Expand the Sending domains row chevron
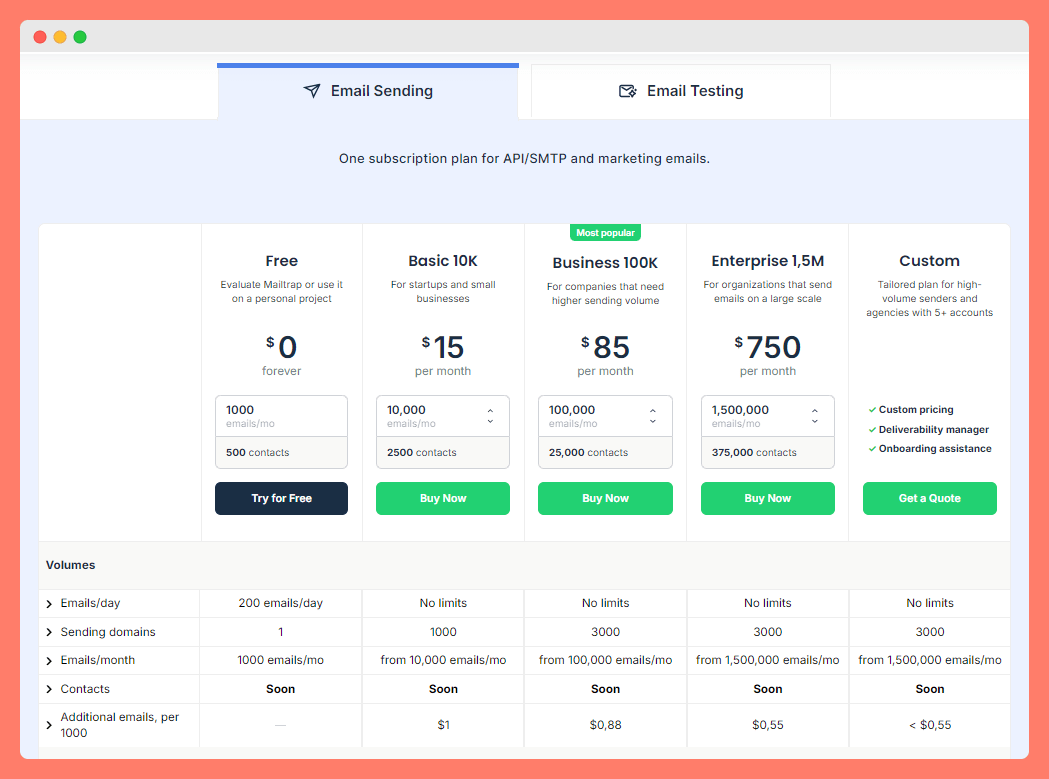 [49, 632]
